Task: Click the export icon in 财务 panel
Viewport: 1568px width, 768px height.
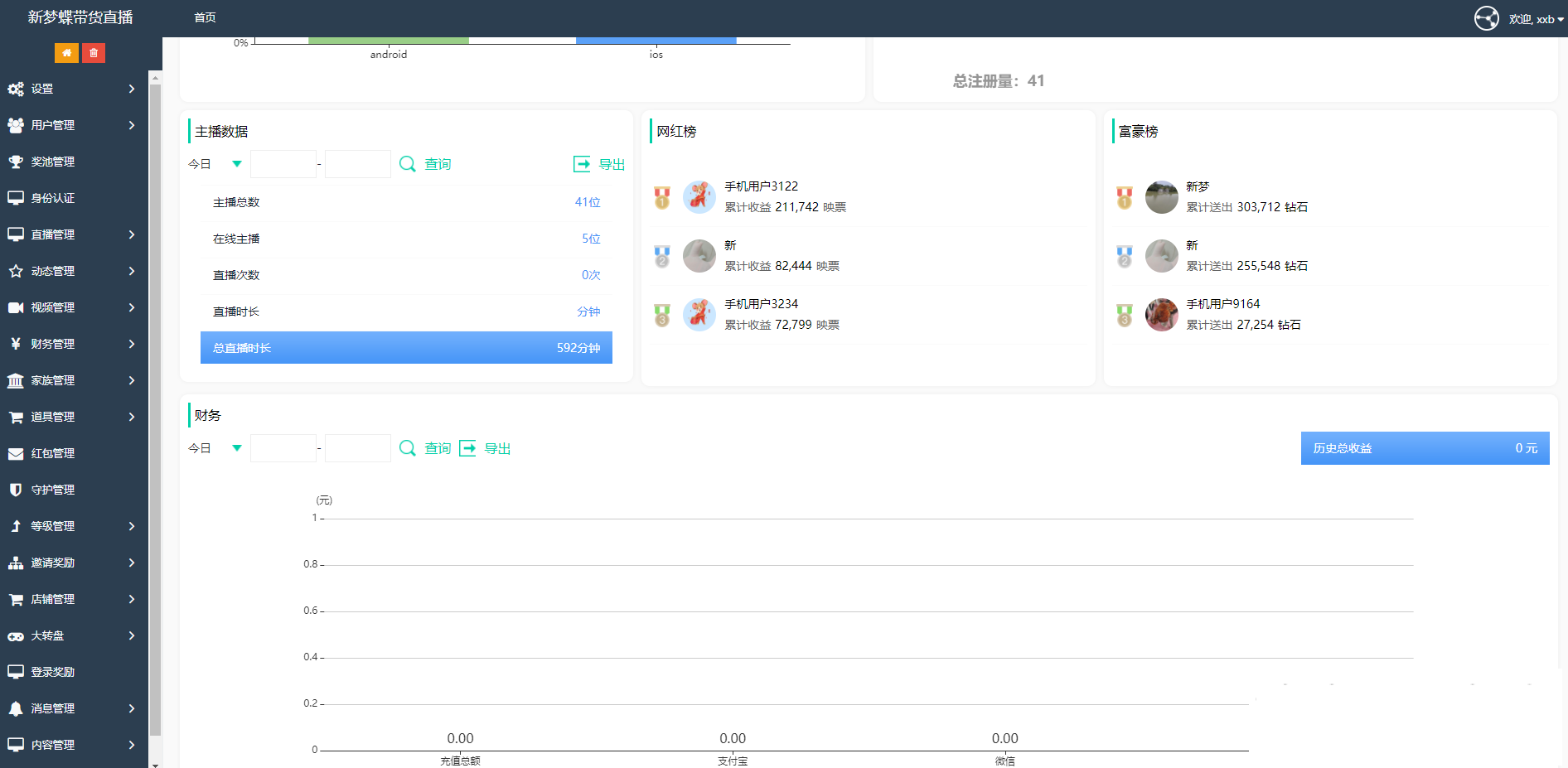Action: [x=467, y=448]
